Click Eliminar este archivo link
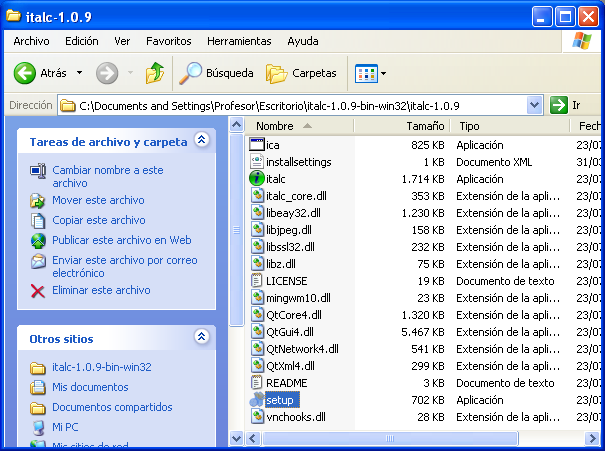 coord(101,290)
